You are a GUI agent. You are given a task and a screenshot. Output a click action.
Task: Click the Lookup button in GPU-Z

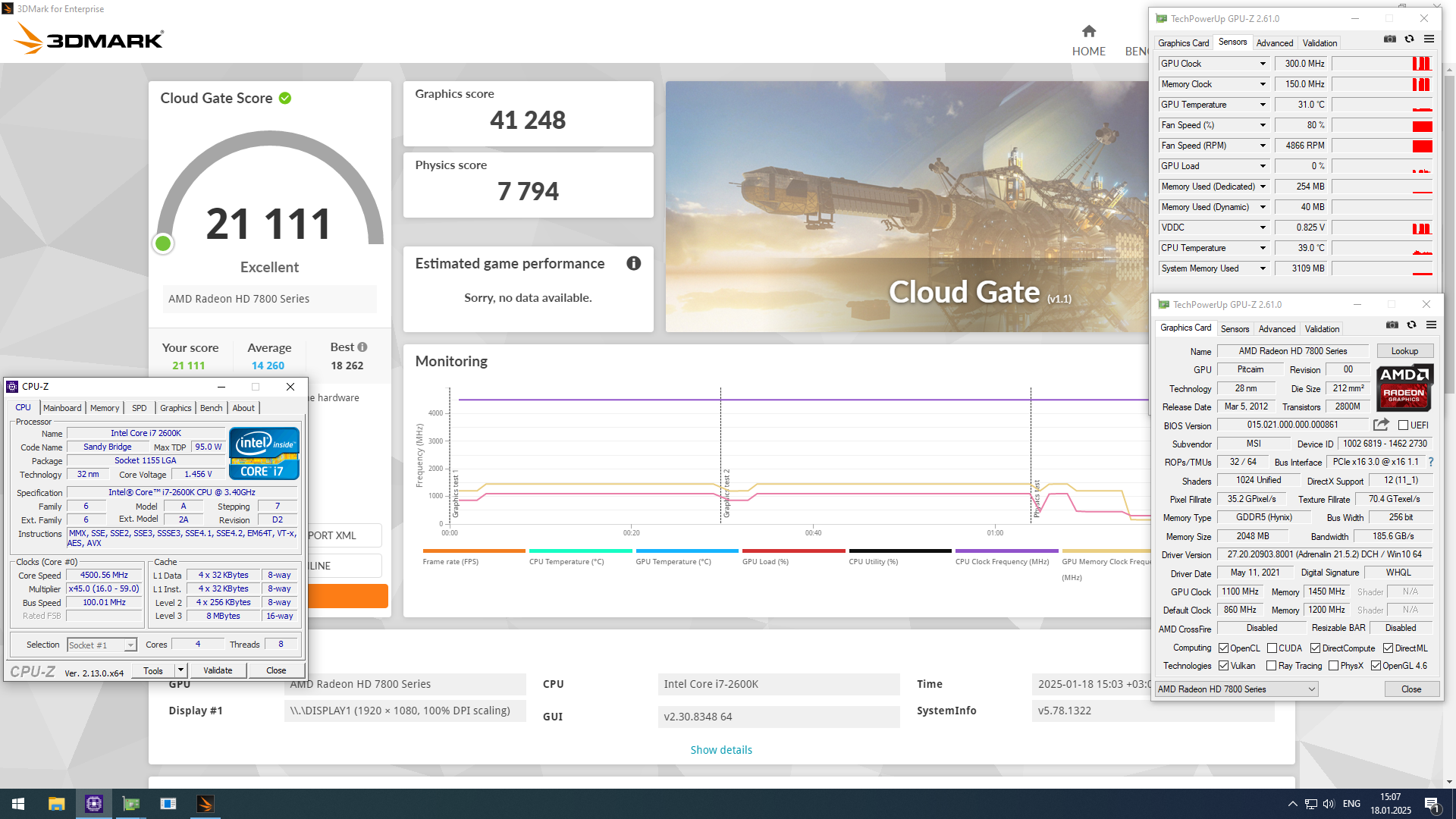[1404, 351]
